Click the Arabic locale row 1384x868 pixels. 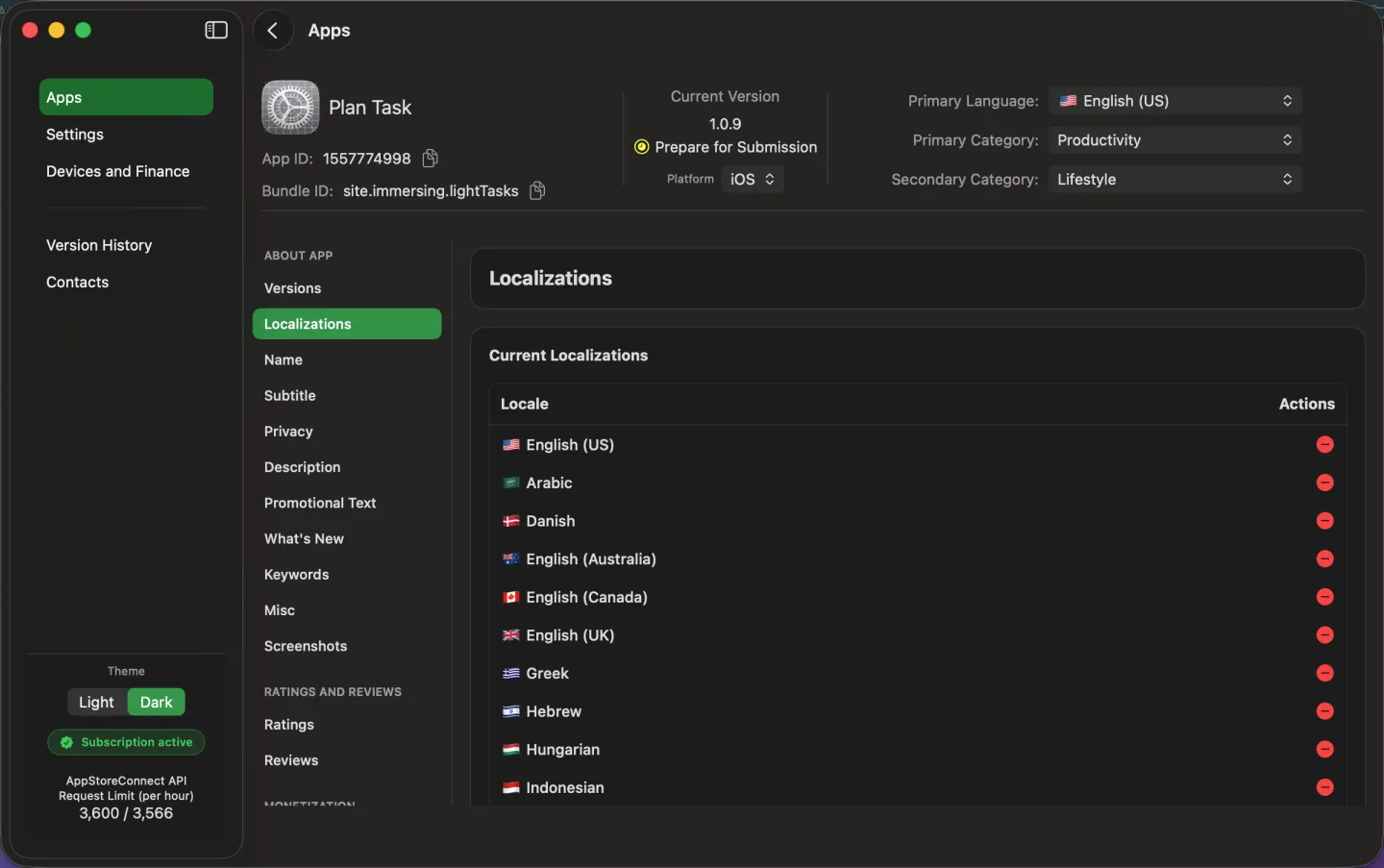coord(918,483)
